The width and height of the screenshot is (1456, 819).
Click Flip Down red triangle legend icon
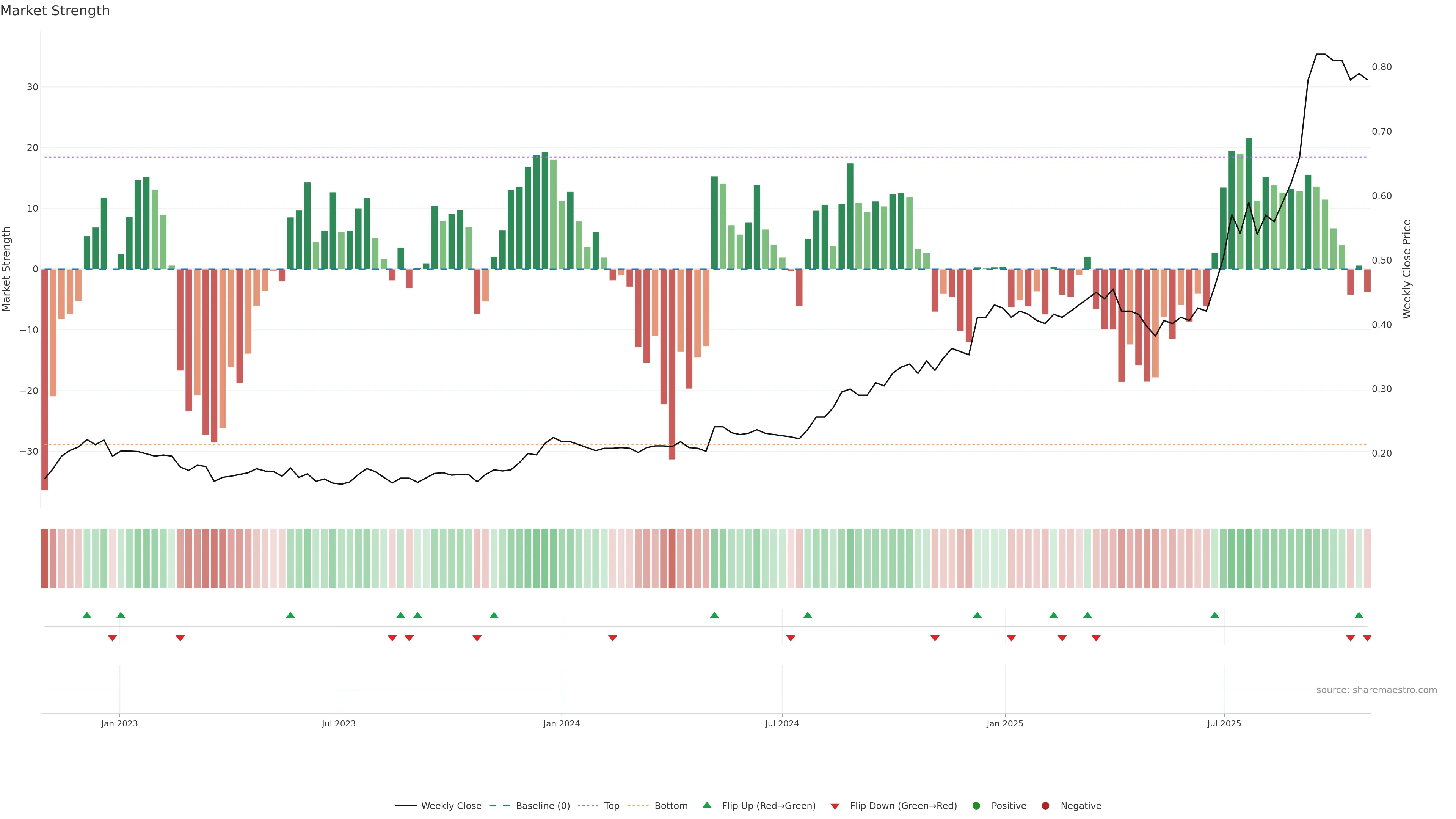pyautogui.click(x=835, y=806)
